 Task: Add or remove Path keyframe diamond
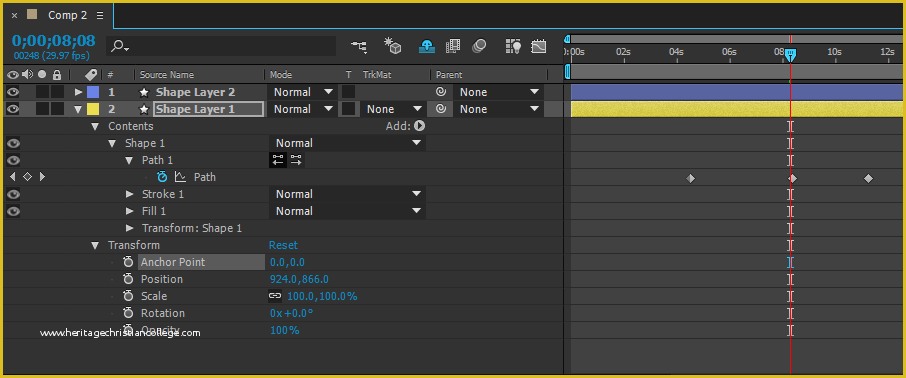27,177
